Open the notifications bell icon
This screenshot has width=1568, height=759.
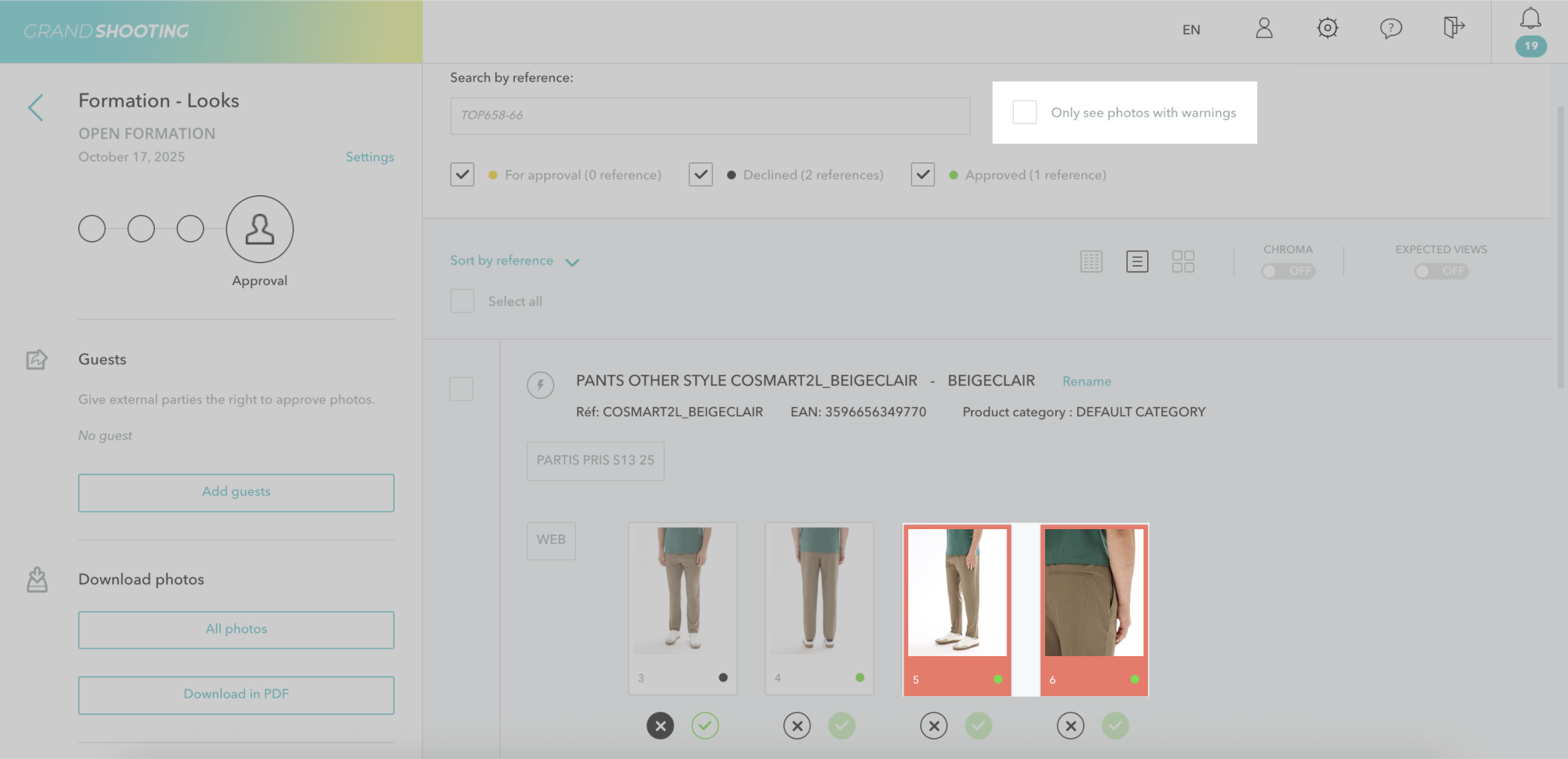(x=1530, y=19)
